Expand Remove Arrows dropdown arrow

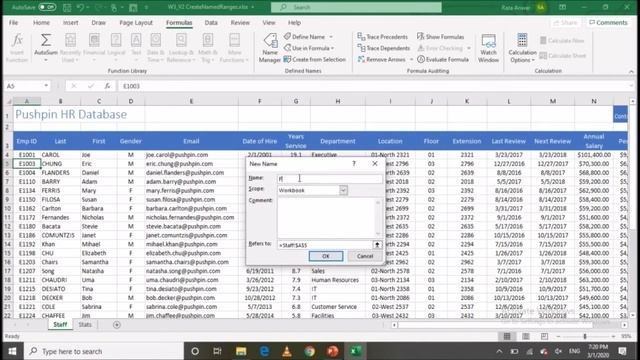pos(411,60)
